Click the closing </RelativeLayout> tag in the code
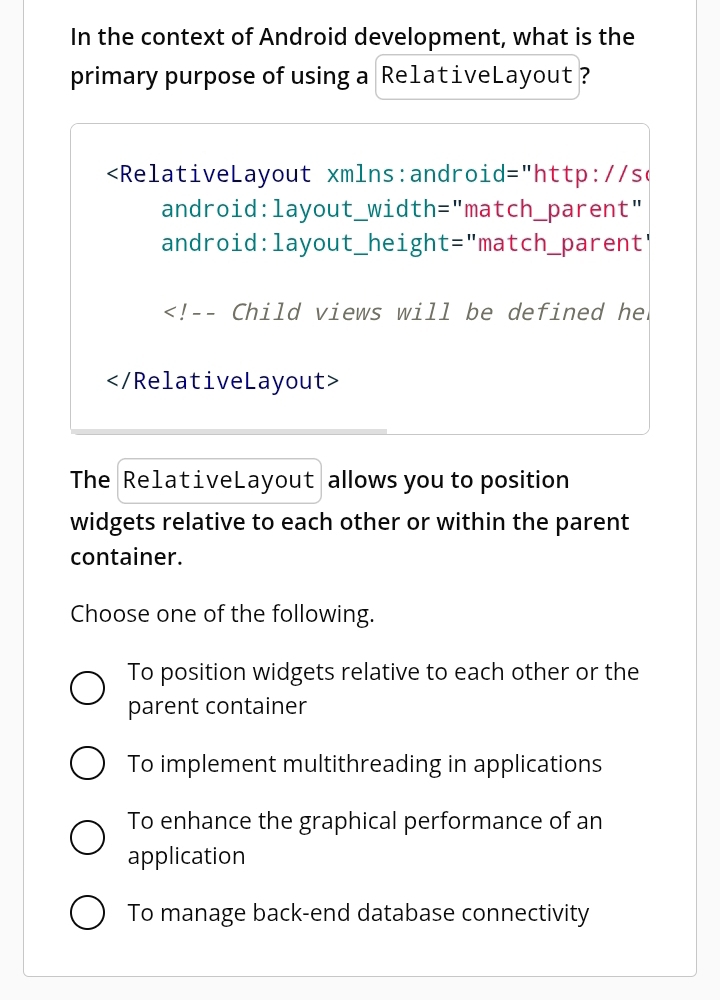 pyautogui.click(x=222, y=381)
